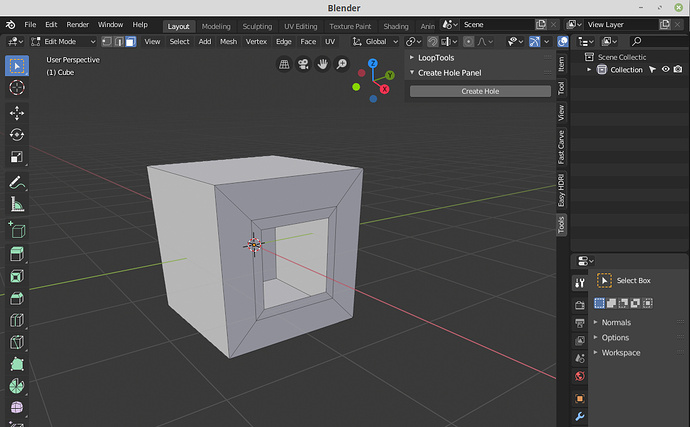The image size is (690, 427).
Task: Expand the Options panel
Action: pos(615,338)
